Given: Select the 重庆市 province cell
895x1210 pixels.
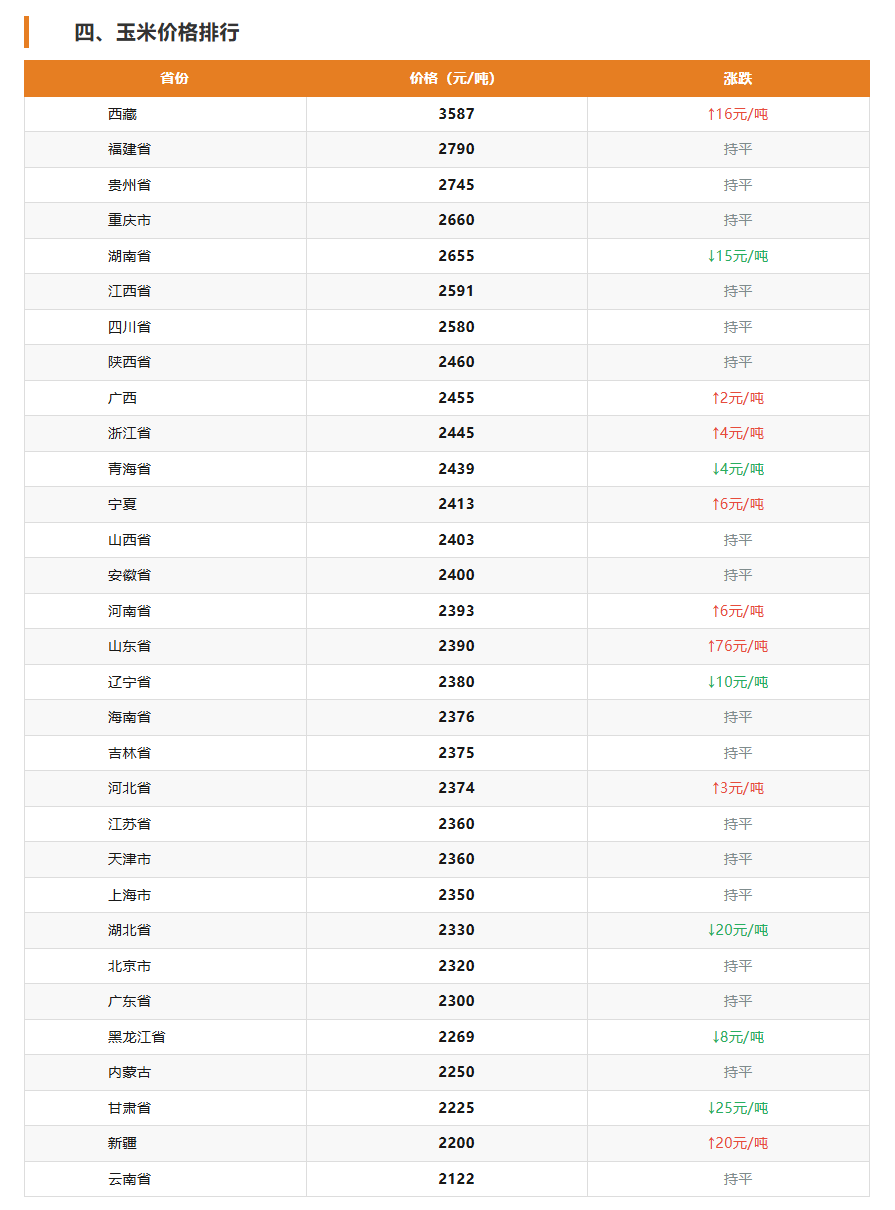Looking at the screenshot, I should (x=130, y=220).
